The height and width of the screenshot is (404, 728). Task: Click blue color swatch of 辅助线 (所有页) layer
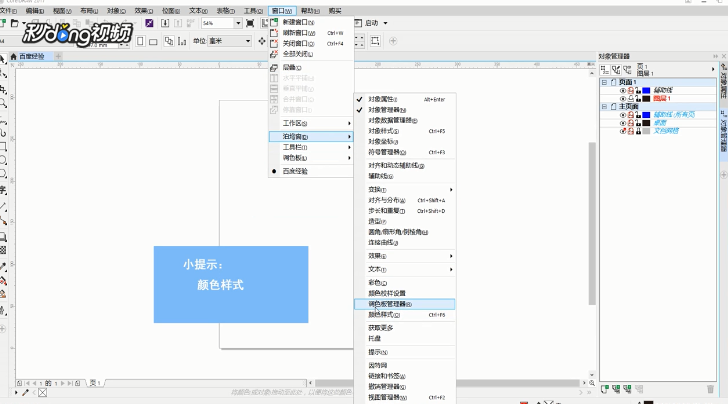coord(646,115)
